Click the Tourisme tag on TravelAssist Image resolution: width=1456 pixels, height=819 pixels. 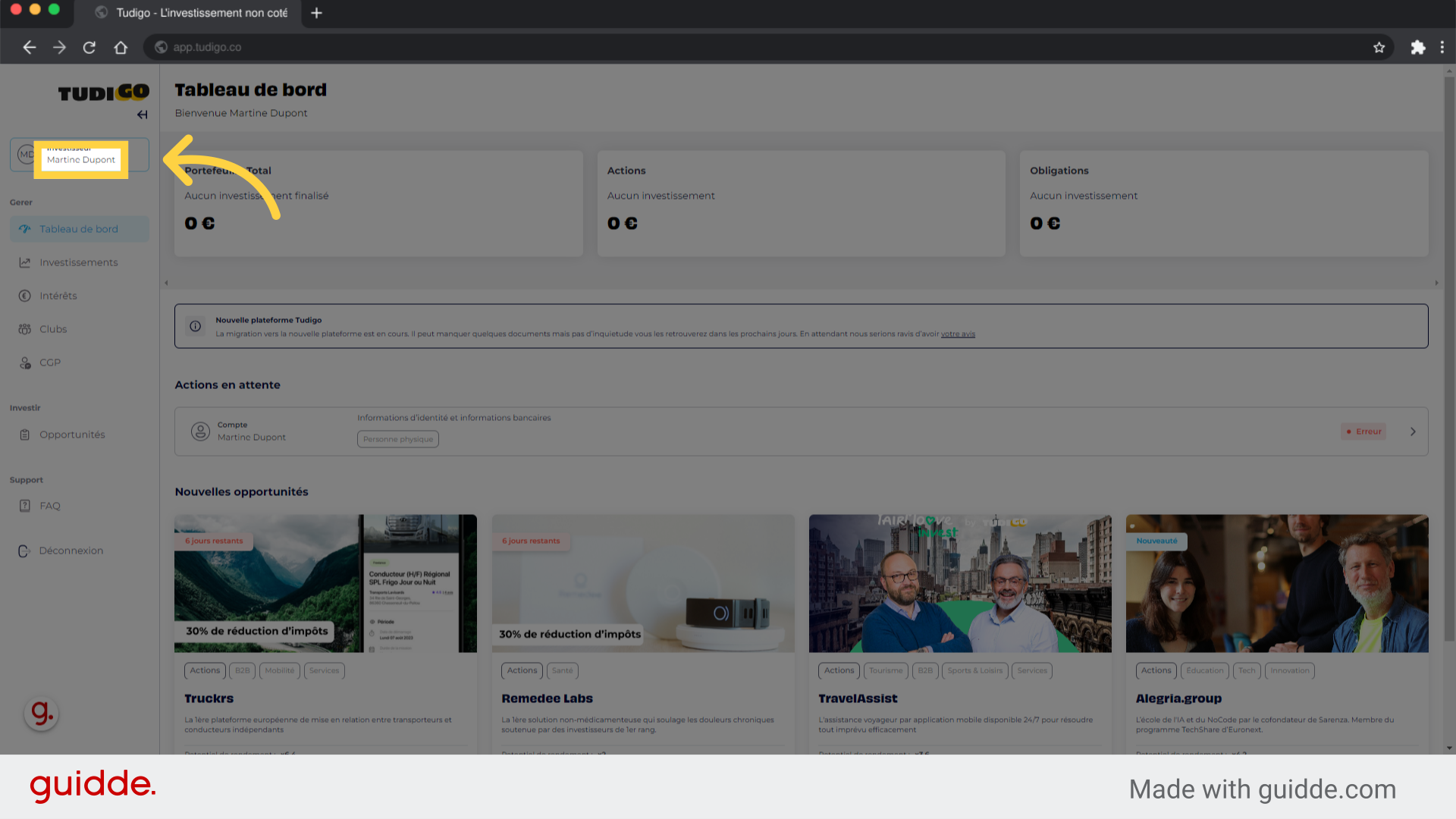tap(886, 670)
